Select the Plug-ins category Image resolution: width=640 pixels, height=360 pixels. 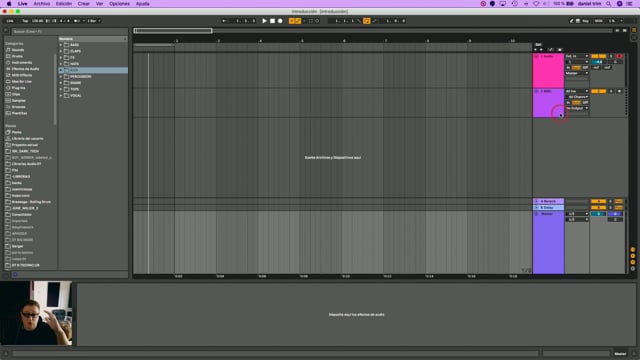pyautogui.click(x=18, y=88)
